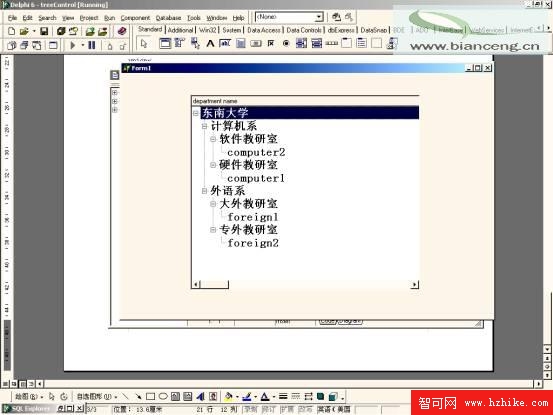Open the Database menu
The width and height of the screenshot is (553, 415).
pos(168,18)
